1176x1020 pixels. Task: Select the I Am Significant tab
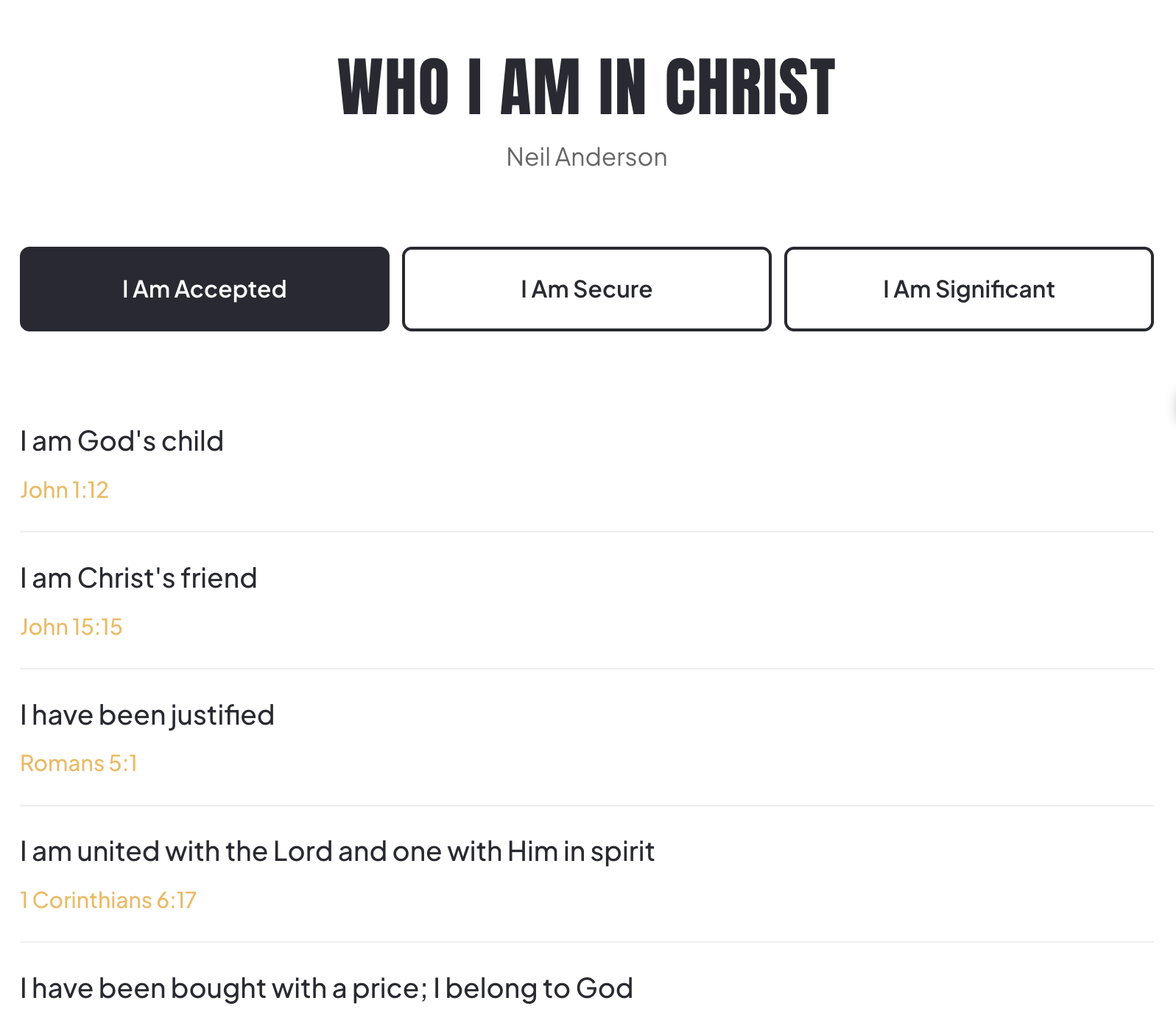tap(968, 289)
